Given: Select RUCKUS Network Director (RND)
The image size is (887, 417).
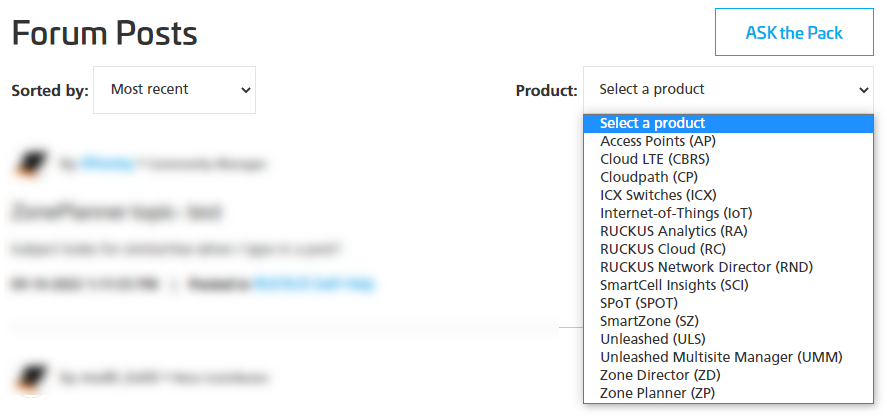Looking at the screenshot, I should pos(729,267).
